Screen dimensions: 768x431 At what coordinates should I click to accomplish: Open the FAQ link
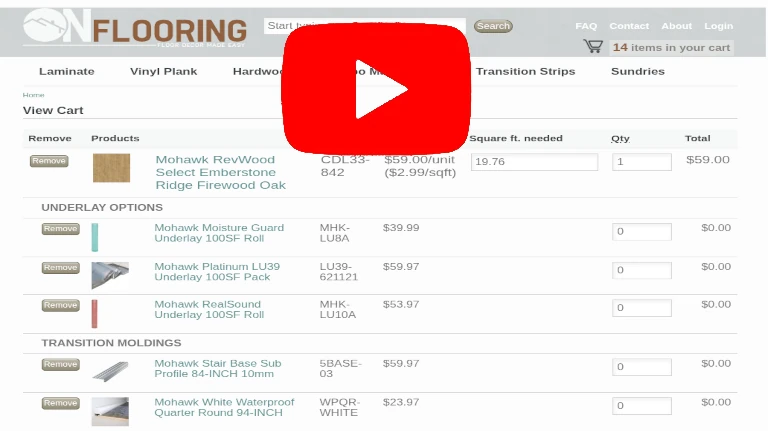click(586, 26)
